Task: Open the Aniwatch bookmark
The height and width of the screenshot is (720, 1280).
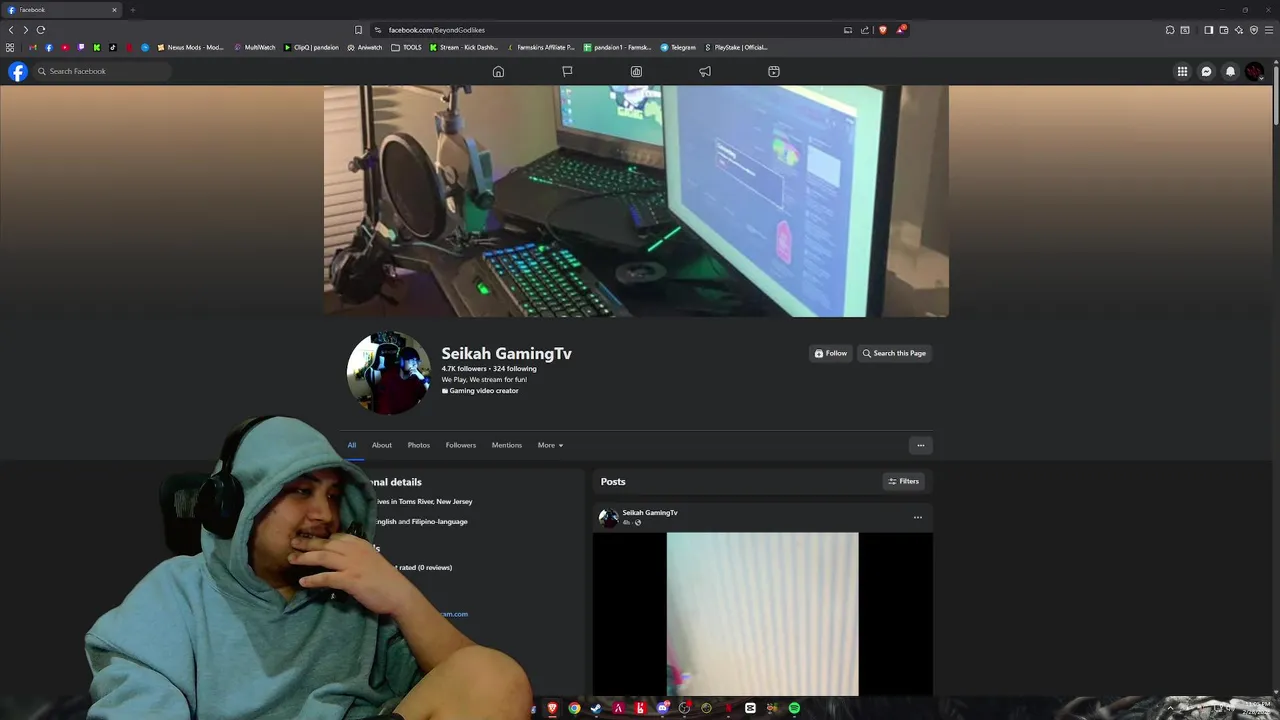Action: click(365, 47)
